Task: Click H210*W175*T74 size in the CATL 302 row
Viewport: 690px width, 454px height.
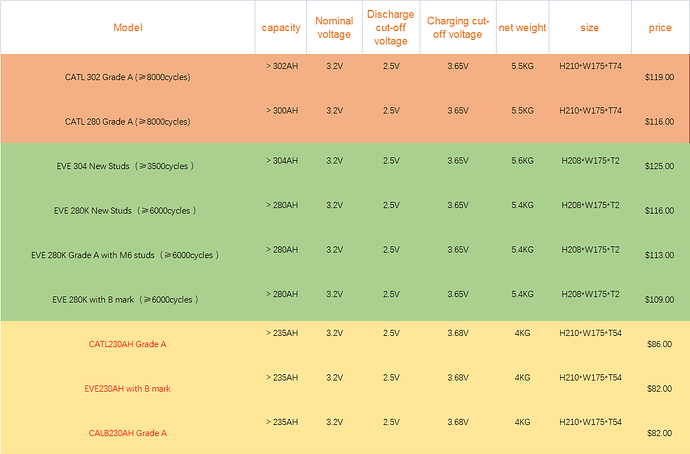Action: pos(590,66)
